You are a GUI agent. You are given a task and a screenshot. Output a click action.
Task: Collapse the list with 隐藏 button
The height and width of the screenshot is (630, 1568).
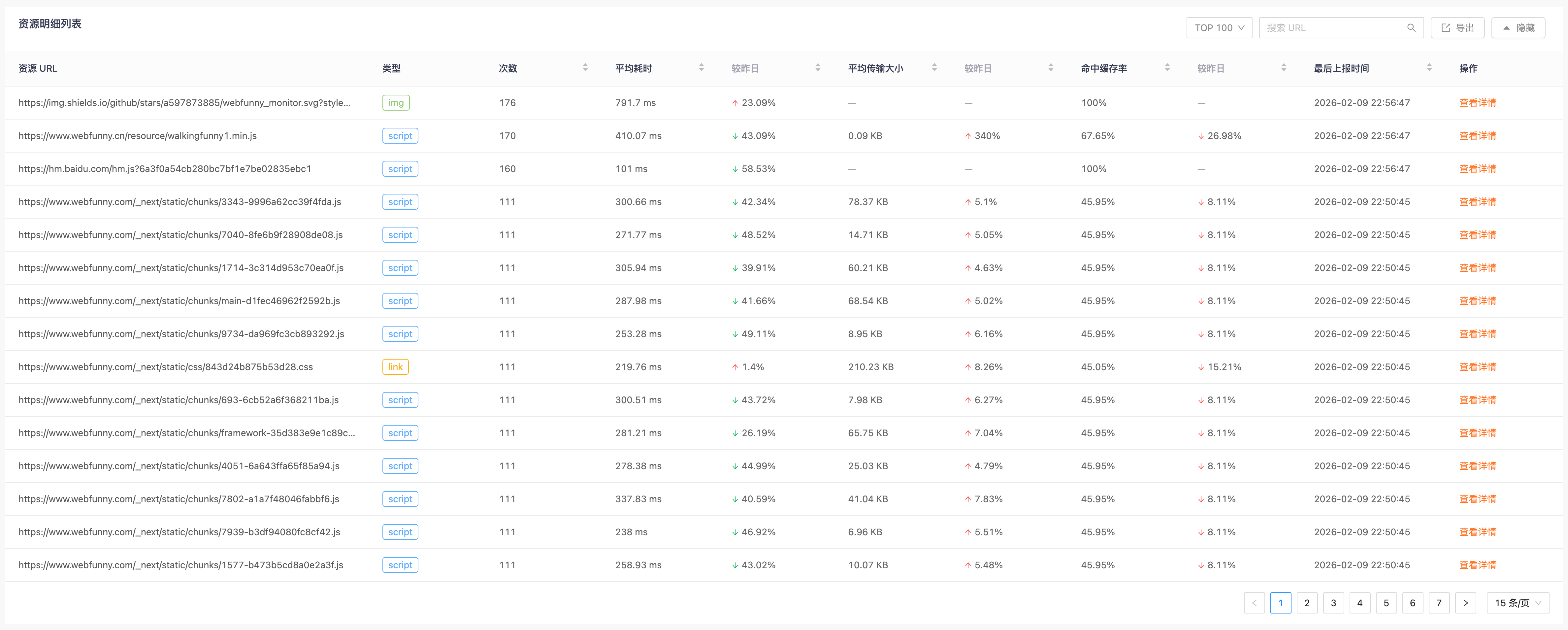1518,28
